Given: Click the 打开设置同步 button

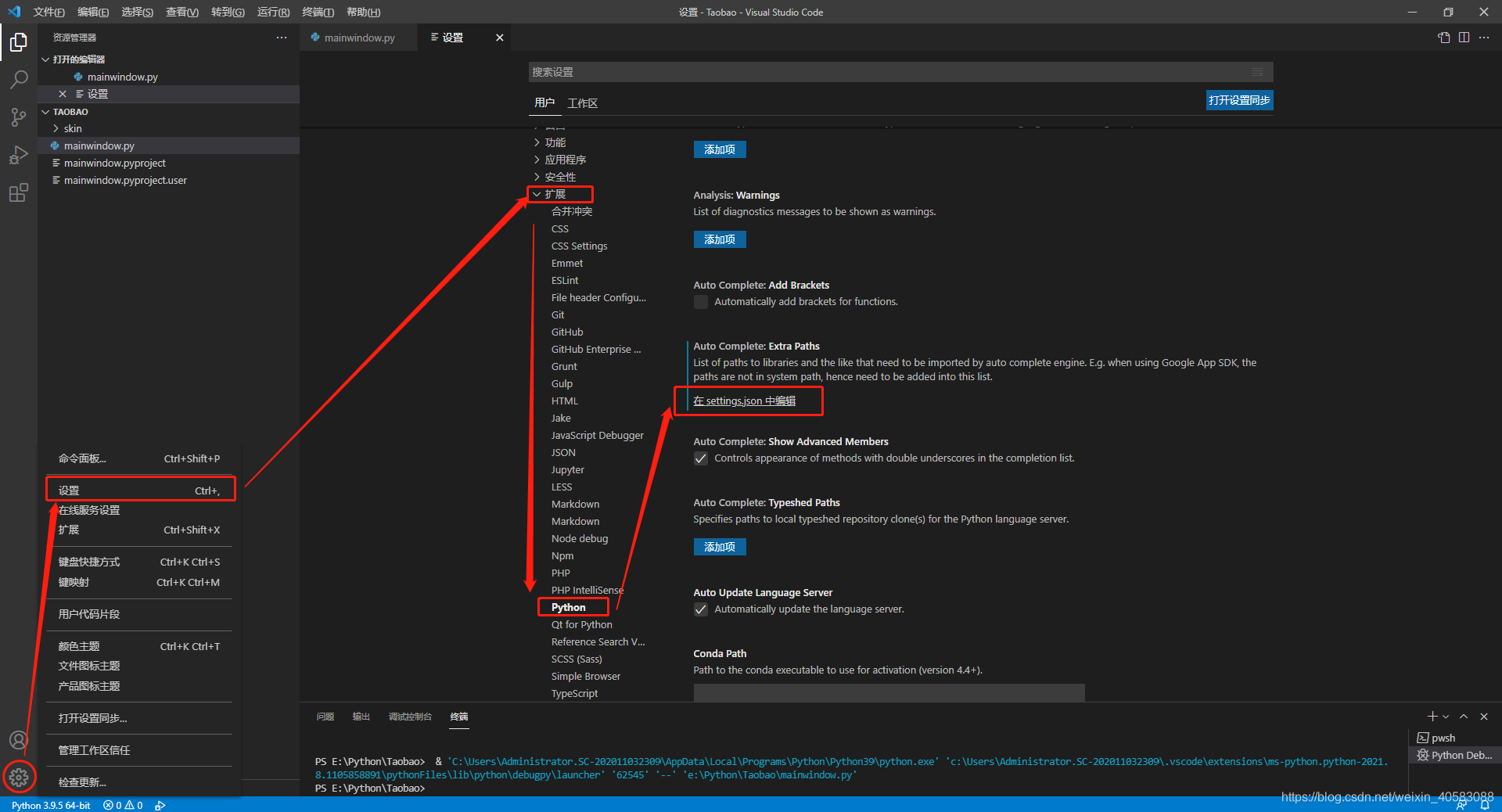Looking at the screenshot, I should click(1238, 101).
